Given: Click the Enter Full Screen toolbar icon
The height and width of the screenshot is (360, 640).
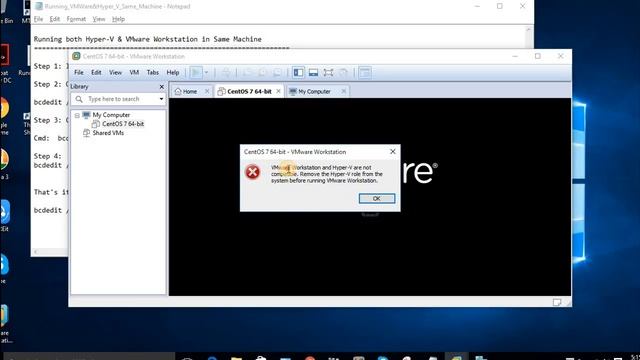Looking at the screenshot, I should pos(328,73).
